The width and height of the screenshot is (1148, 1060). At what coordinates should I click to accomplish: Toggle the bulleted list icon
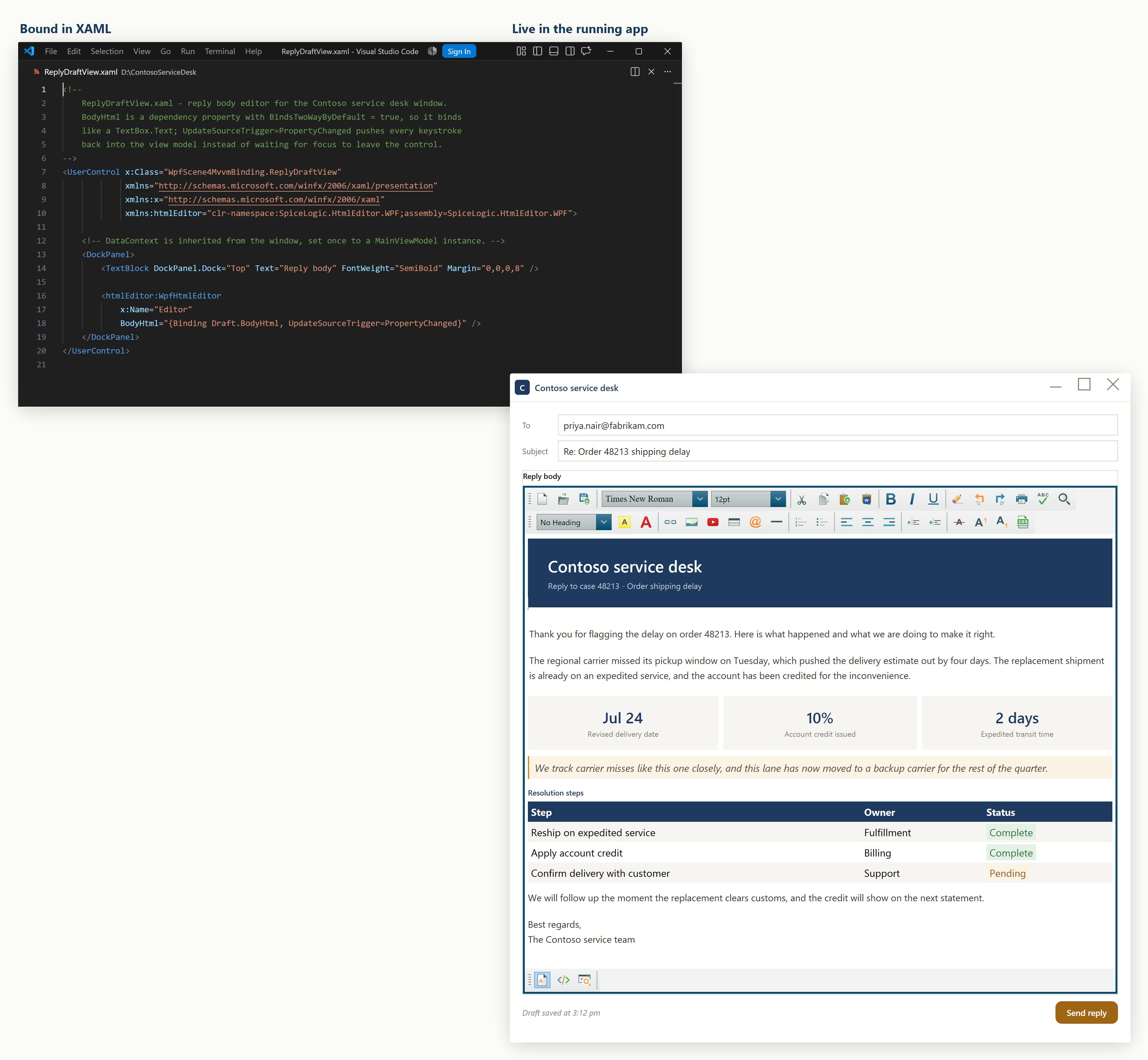coord(822,522)
